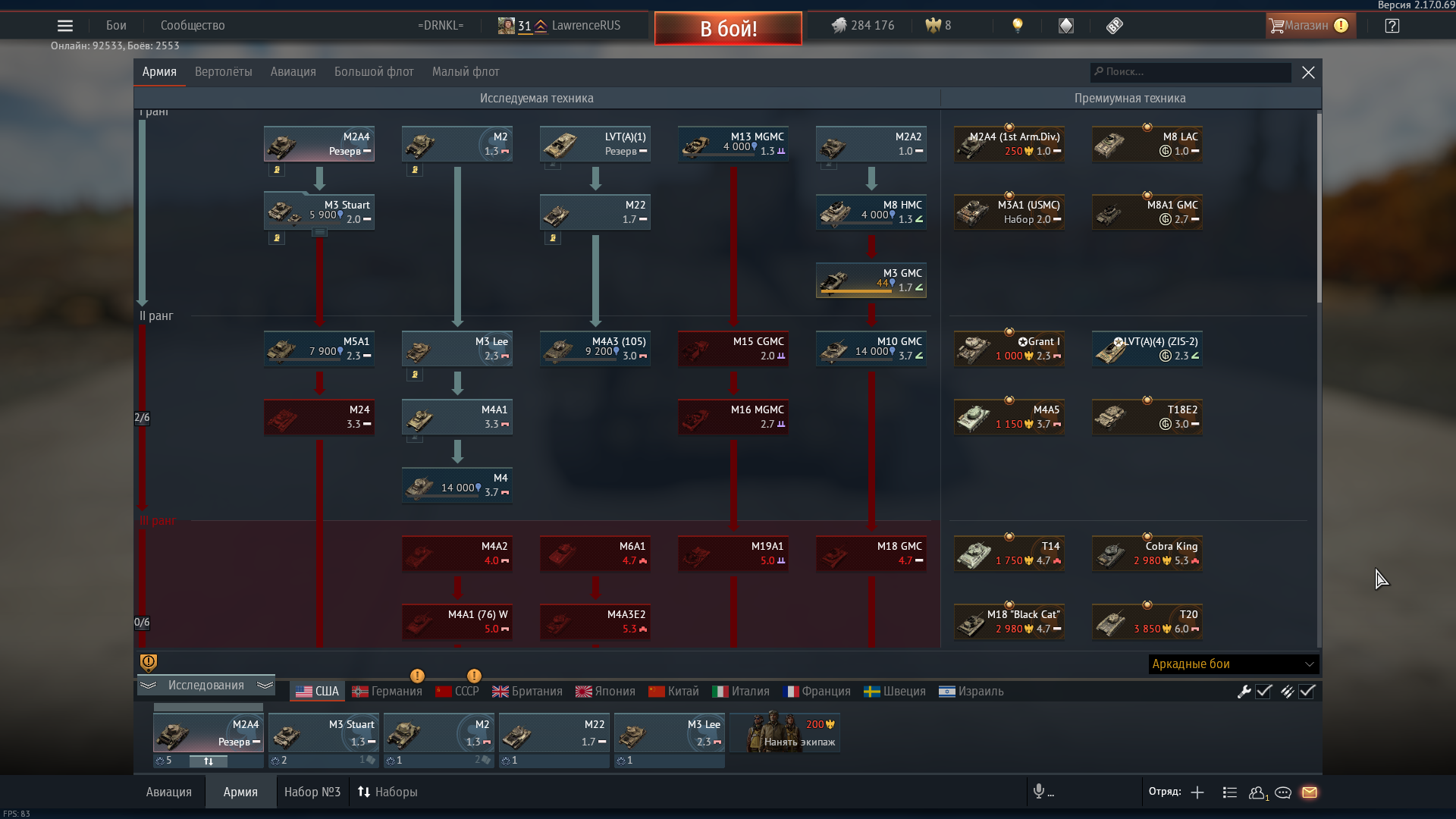The width and height of the screenshot is (1456, 819).
Task: Switch to the Авиация tab in research
Action: click(293, 72)
